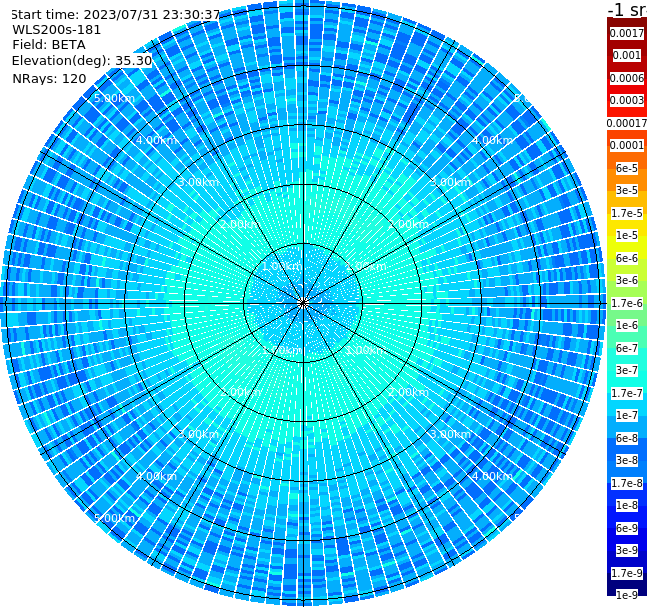The image size is (647, 607).
Task: Select the 3e-6 colorbar value
Action: click(627, 280)
